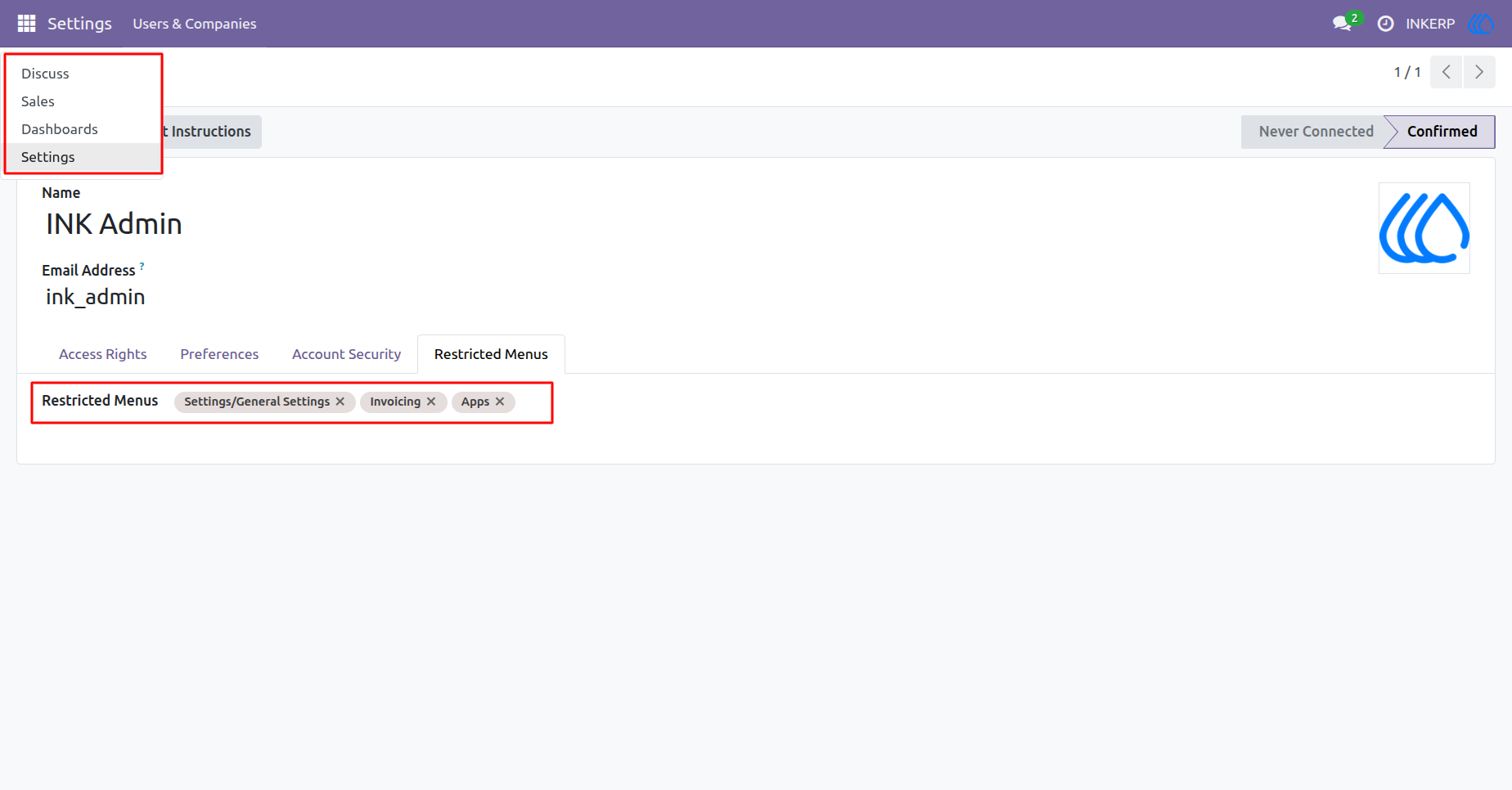Click the Email Address help question mark
The height and width of the screenshot is (790, 1512).
[x=142, y=267]
